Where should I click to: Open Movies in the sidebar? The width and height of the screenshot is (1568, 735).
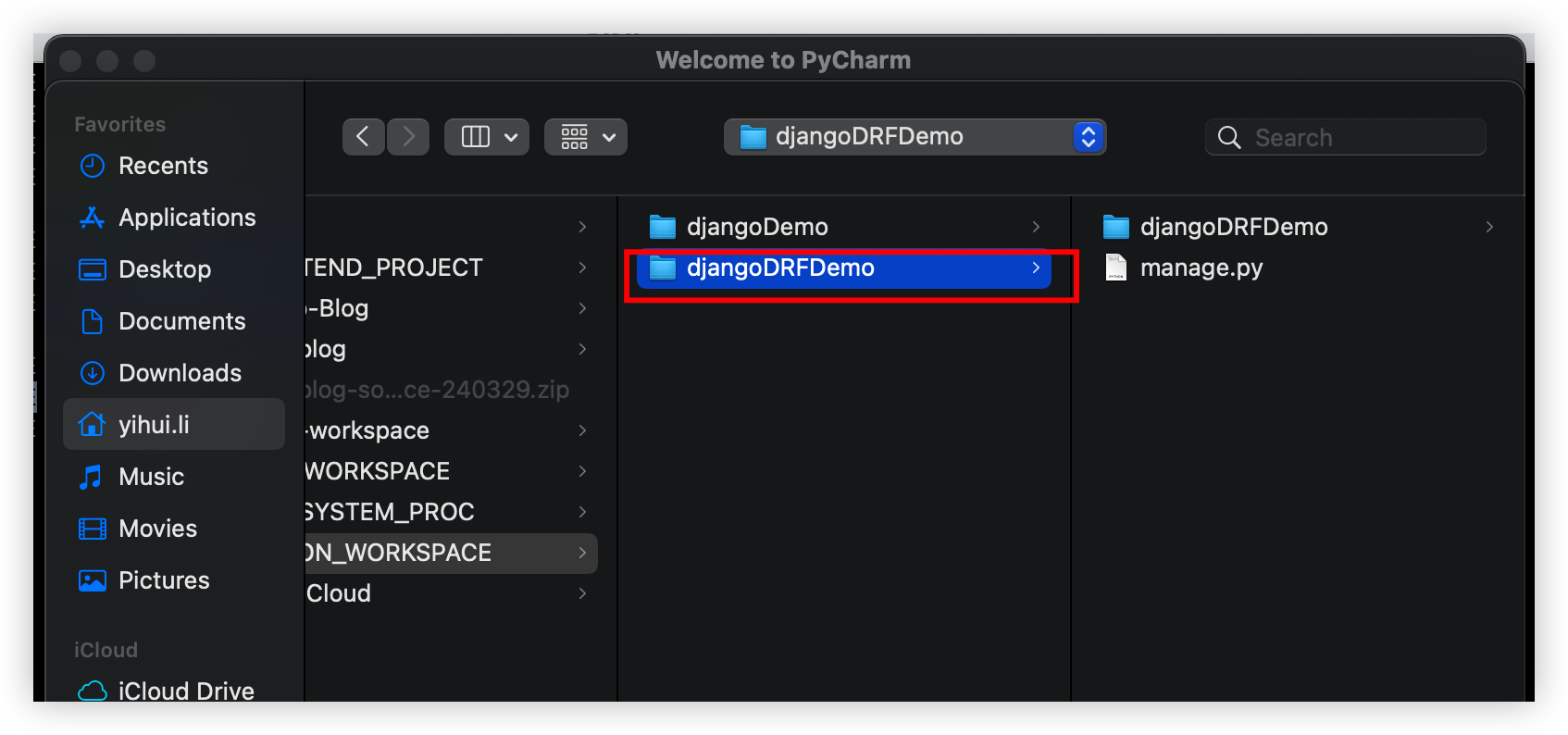(157, 529)
